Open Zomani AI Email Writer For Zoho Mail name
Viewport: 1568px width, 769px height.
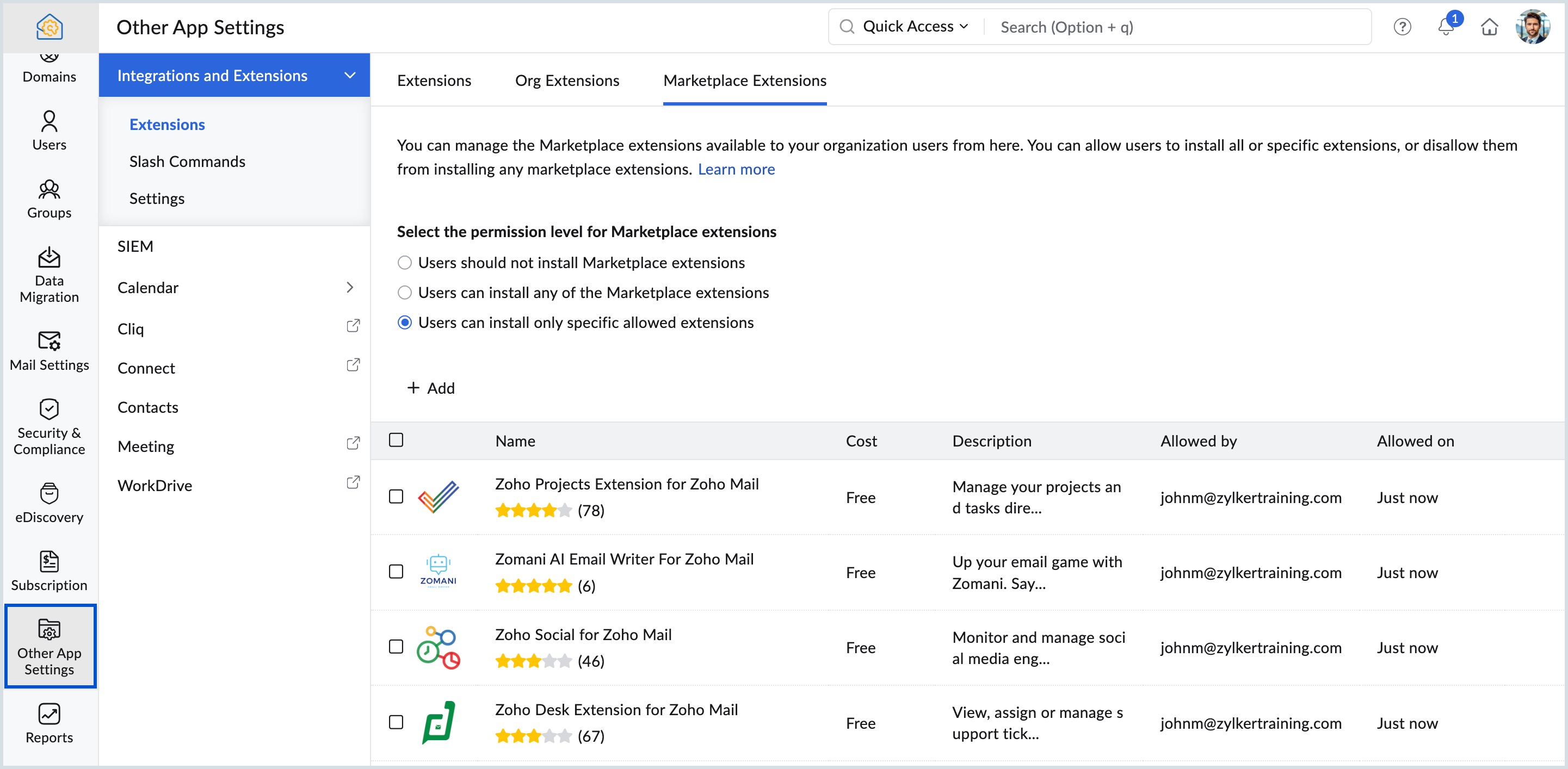[625, 559]
